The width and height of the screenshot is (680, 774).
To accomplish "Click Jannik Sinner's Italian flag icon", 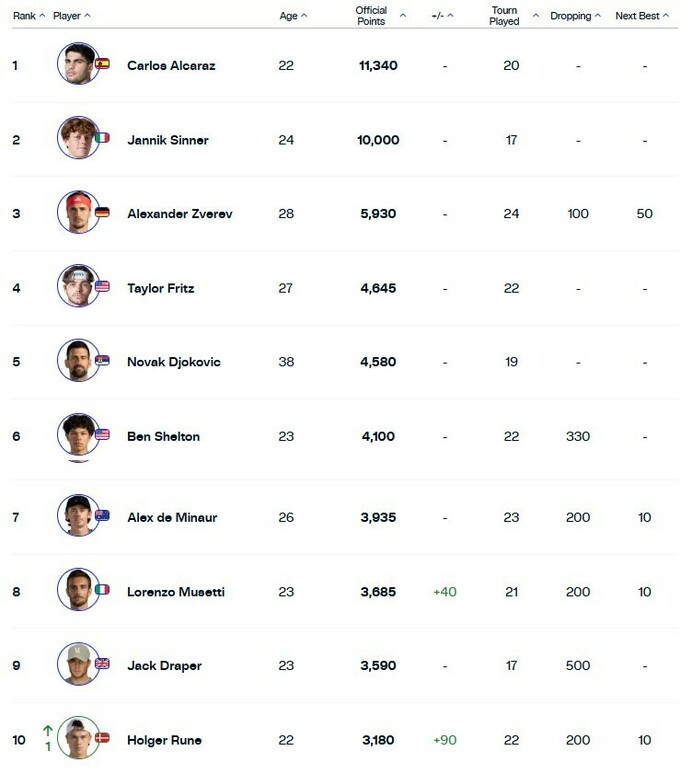I will pyautogui.click(x=103, y=138).
